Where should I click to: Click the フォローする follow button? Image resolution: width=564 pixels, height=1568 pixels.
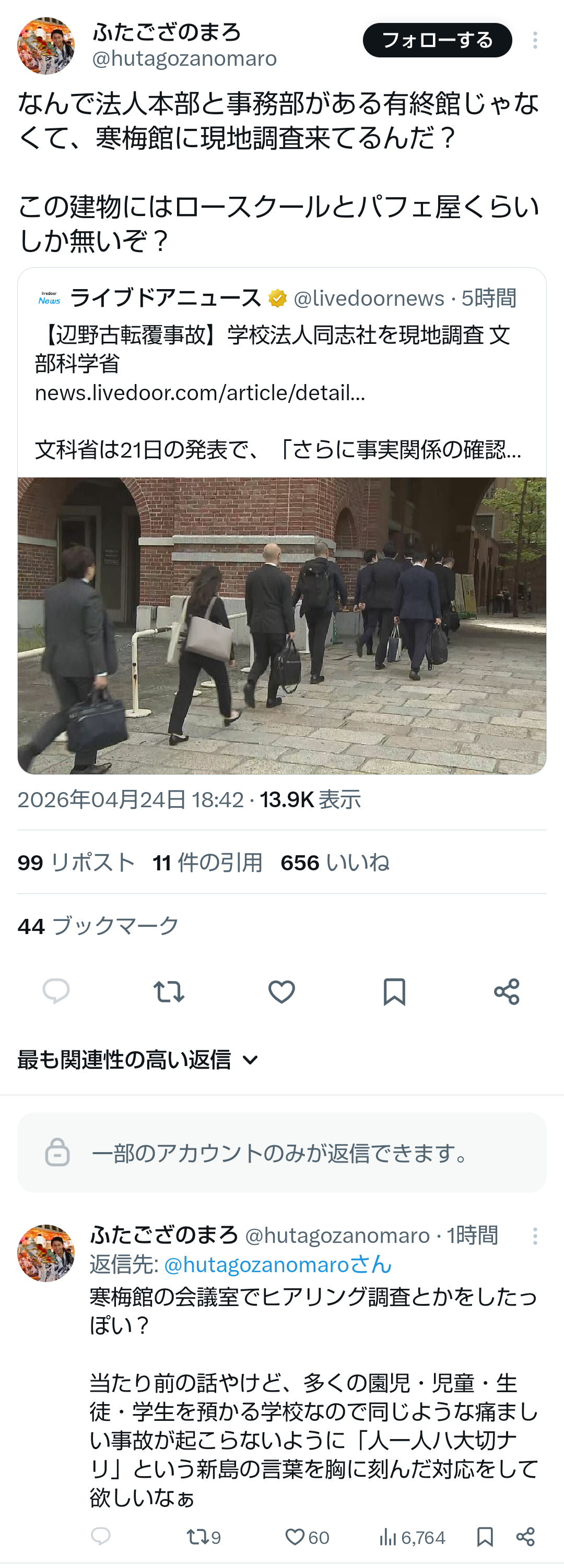pyautogui.click(x=437, y=40)
